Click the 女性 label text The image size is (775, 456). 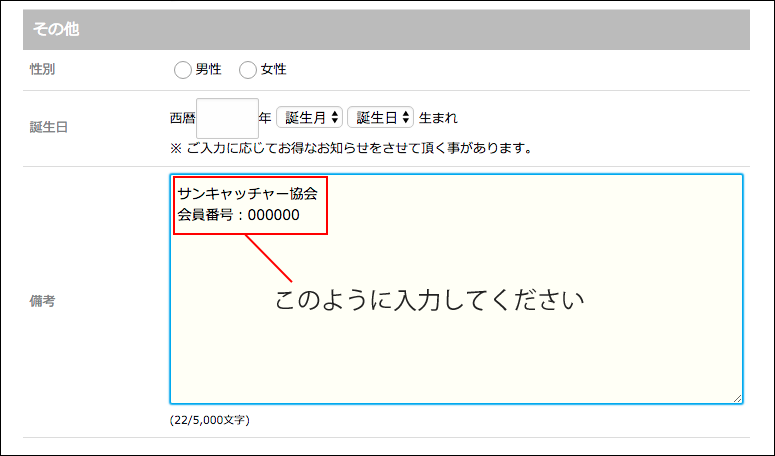point(273,69)
